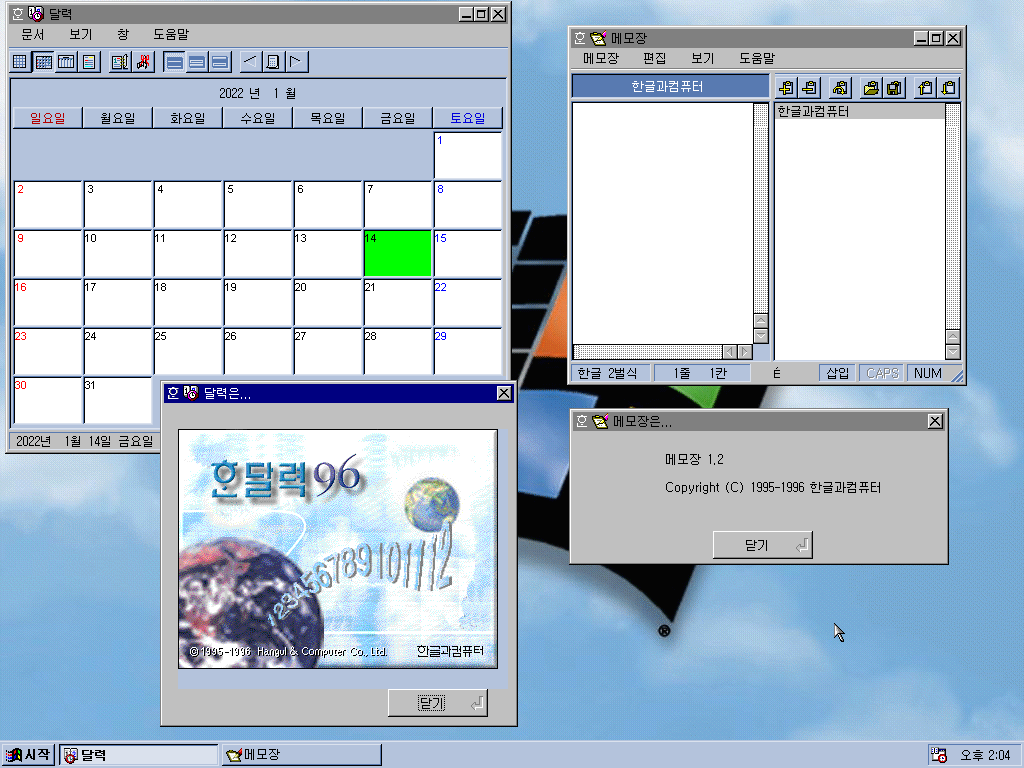Switch to 메모장 taskbar button
Screen dimensions: 1024x768
302,755
